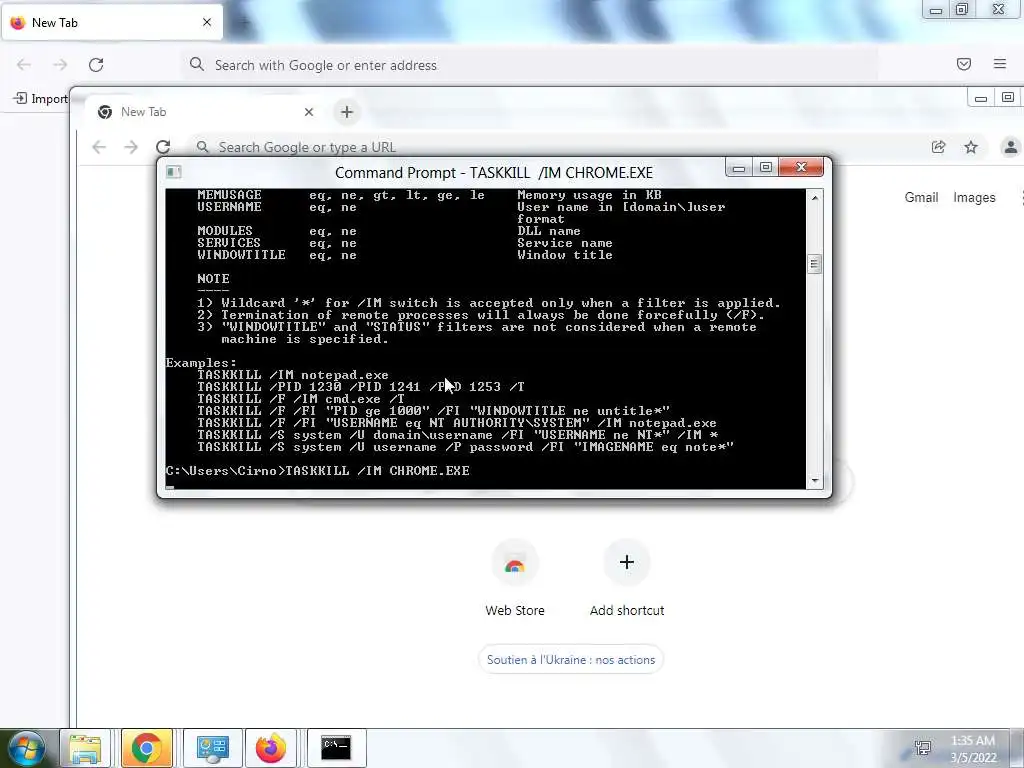
Task: Switch to Firefox via taskbar icon
Action: (271, 748)
